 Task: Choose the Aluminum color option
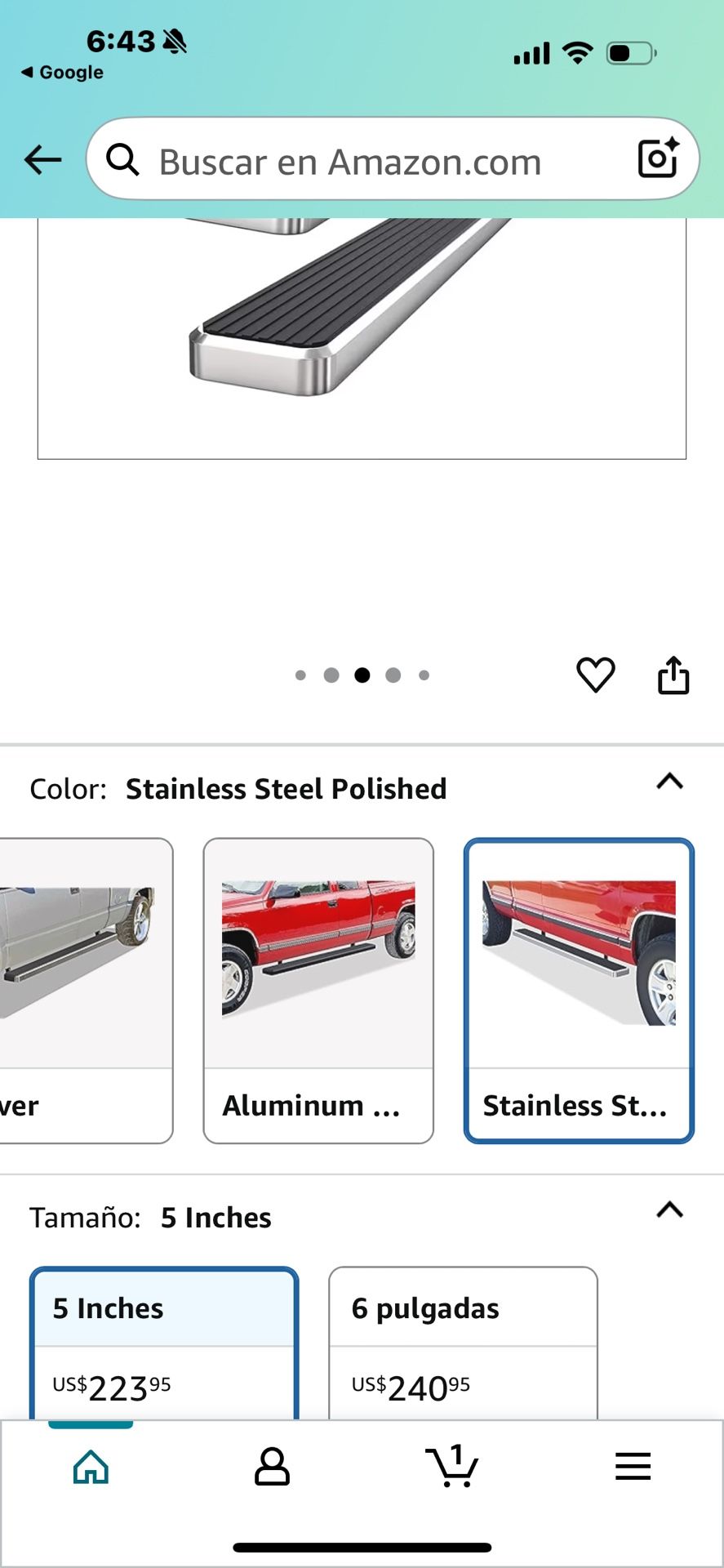(318, 990)
